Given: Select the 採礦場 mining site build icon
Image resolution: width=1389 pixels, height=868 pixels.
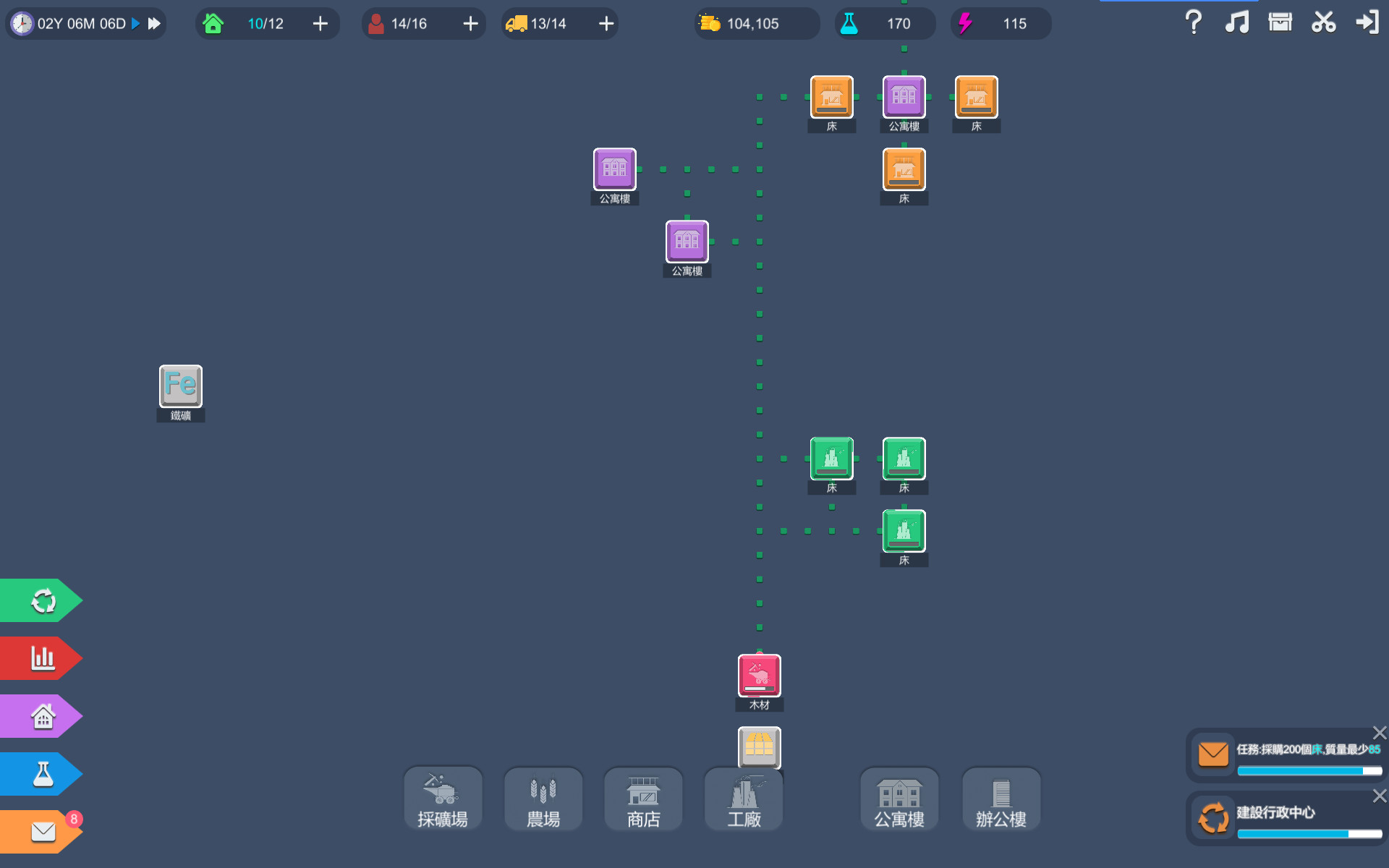Looking at the screenshot, I should [x=442, y=799].
